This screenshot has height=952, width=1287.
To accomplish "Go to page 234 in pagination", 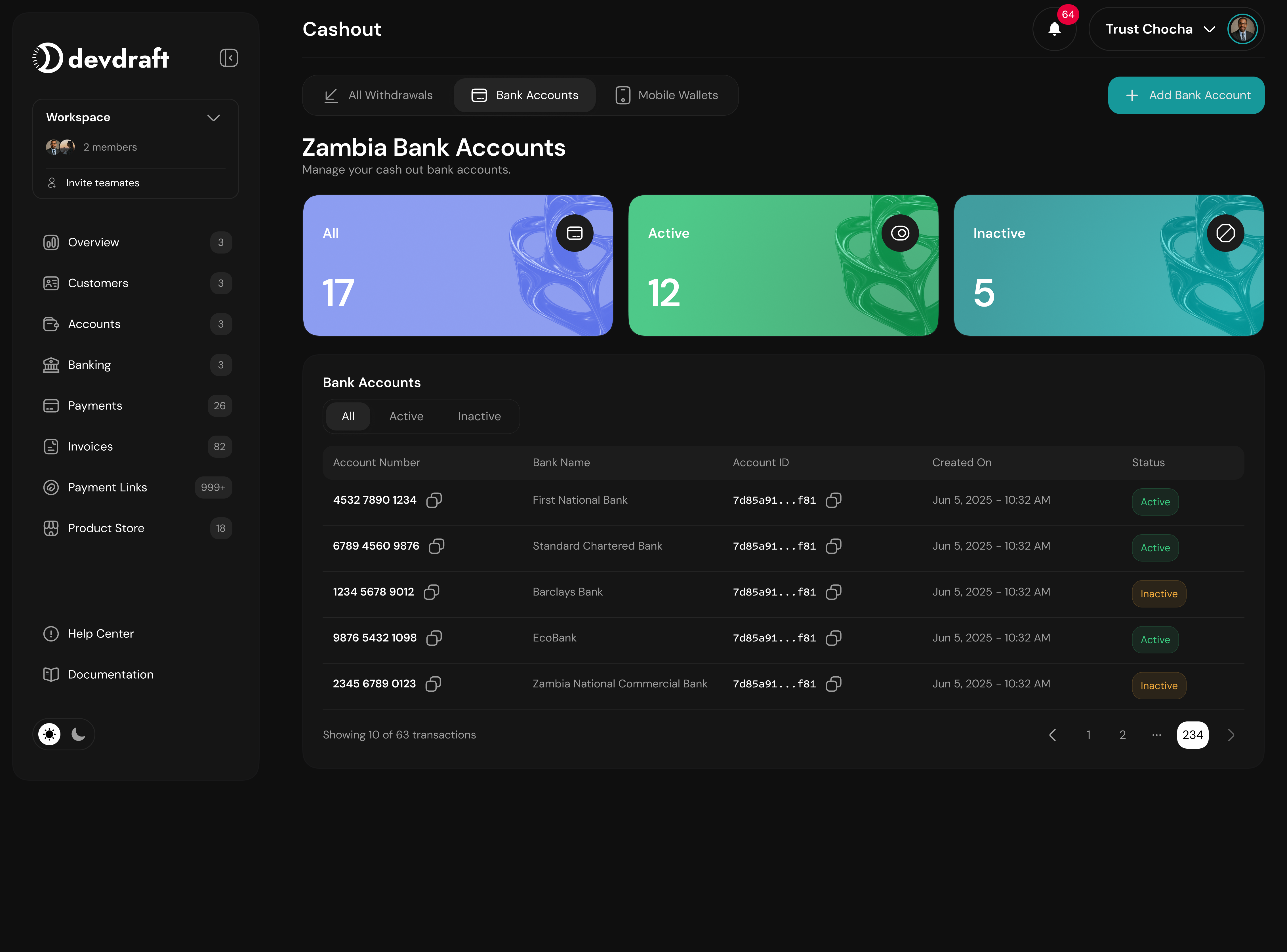I will coord(1193,735).
